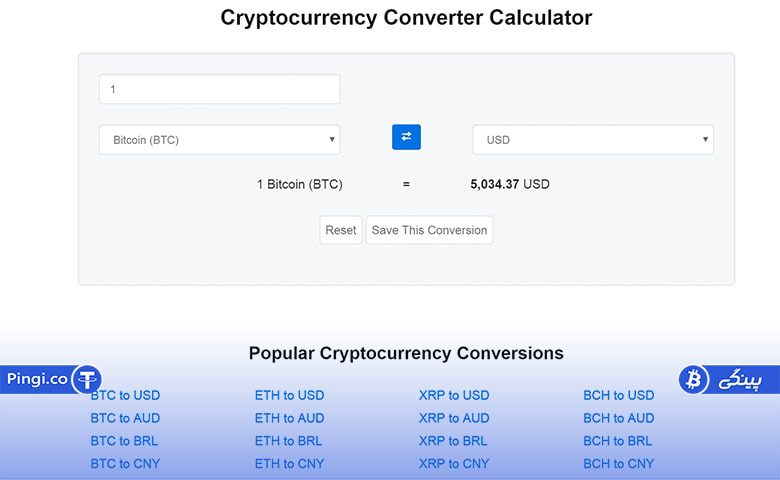780x480 pixels.
Task: Select the XRP to CNY conversion
Action: 454,464
